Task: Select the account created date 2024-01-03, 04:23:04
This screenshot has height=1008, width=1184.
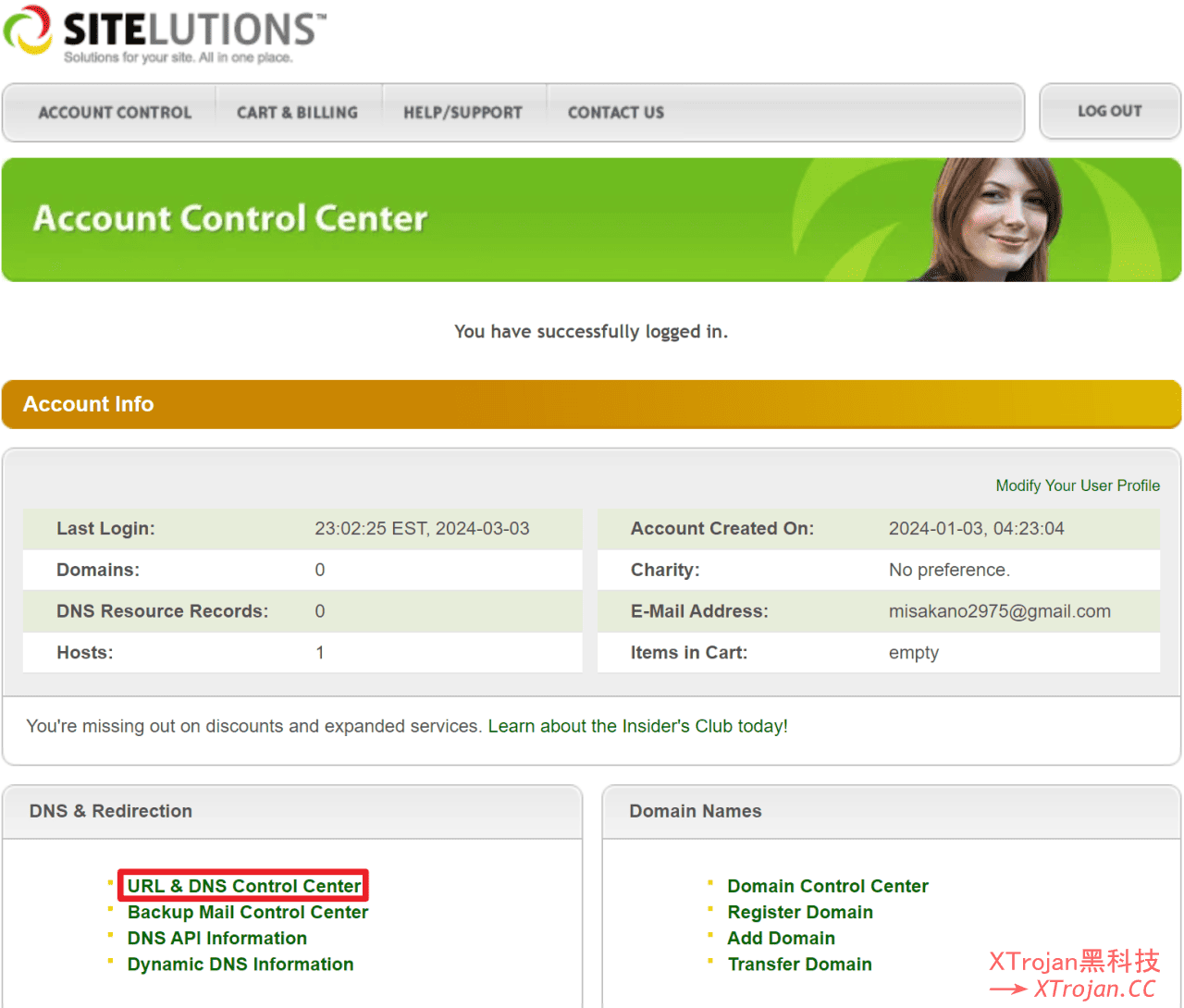Action: (x=977, y=528)
